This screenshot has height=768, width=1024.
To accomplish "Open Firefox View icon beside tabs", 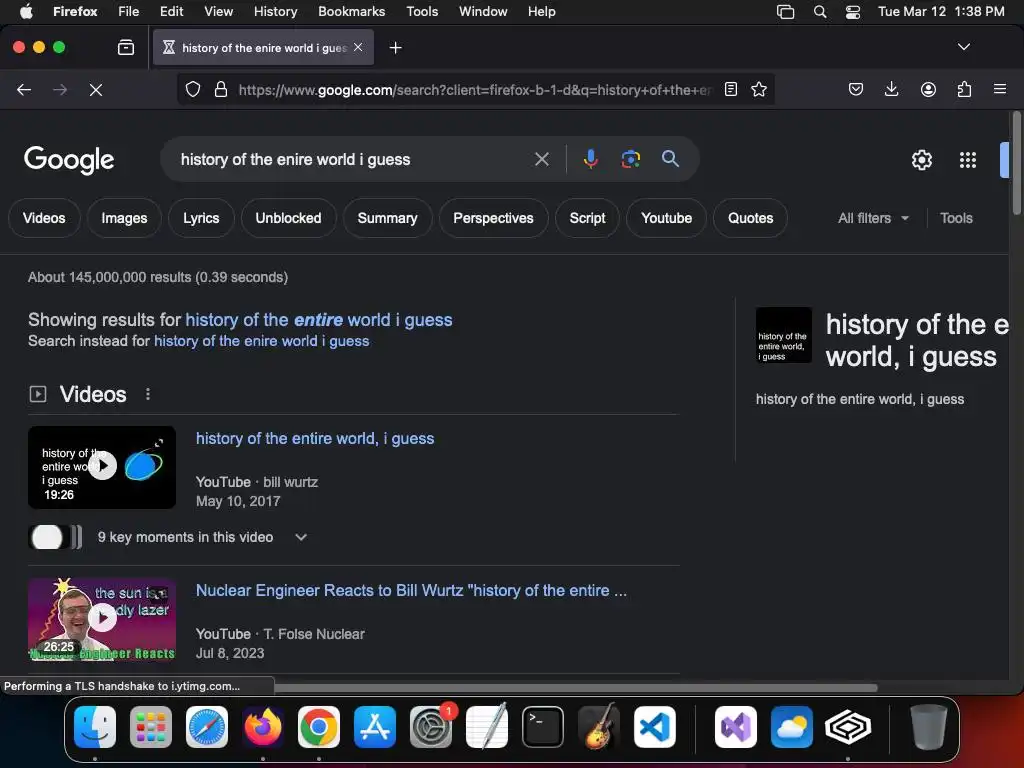I will click(126, 47).
